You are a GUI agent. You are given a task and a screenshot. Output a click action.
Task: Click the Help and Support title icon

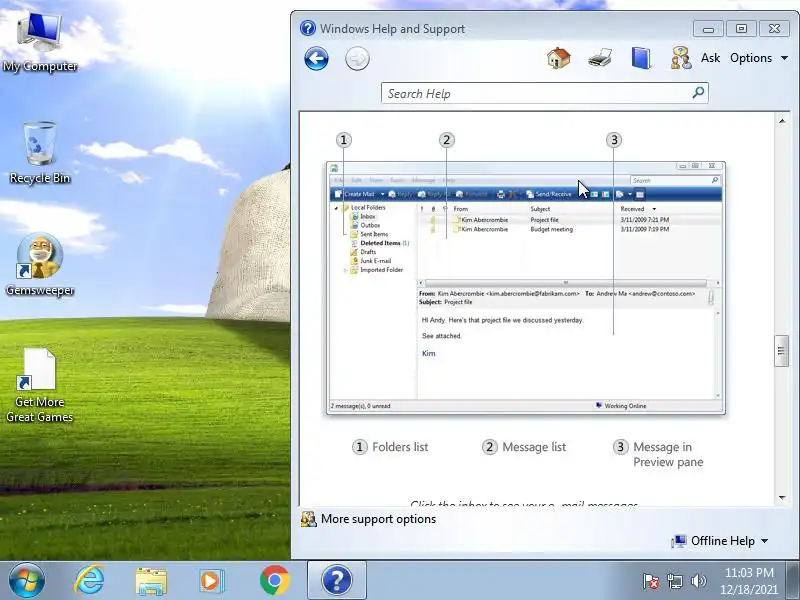[308, 28]
